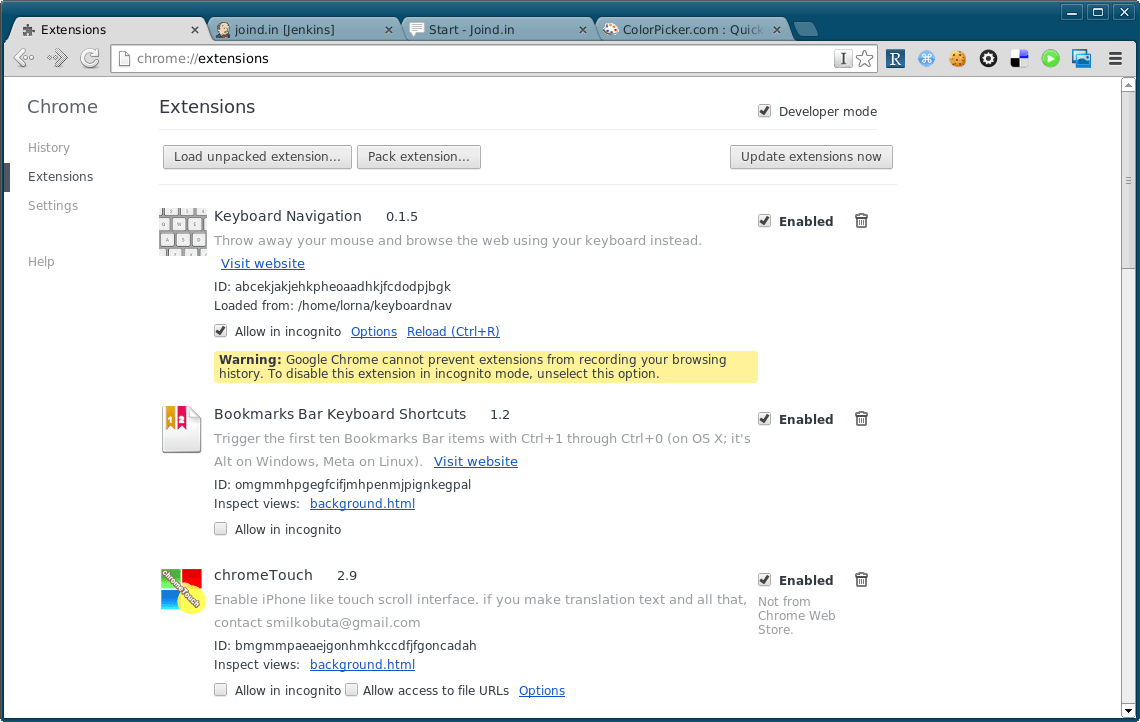The width and height of the screenshot is (1140, 722).
Task: Click the dark gear extension icon
Action: point(988,58)
